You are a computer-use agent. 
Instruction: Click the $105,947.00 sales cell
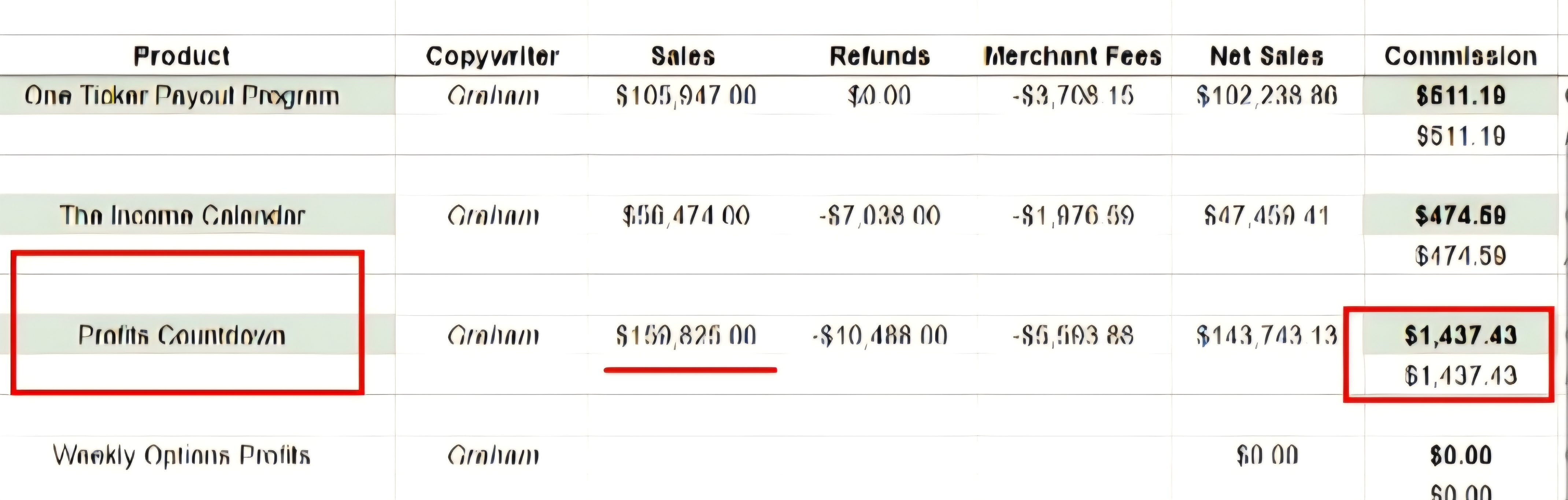tap(686, 96)
